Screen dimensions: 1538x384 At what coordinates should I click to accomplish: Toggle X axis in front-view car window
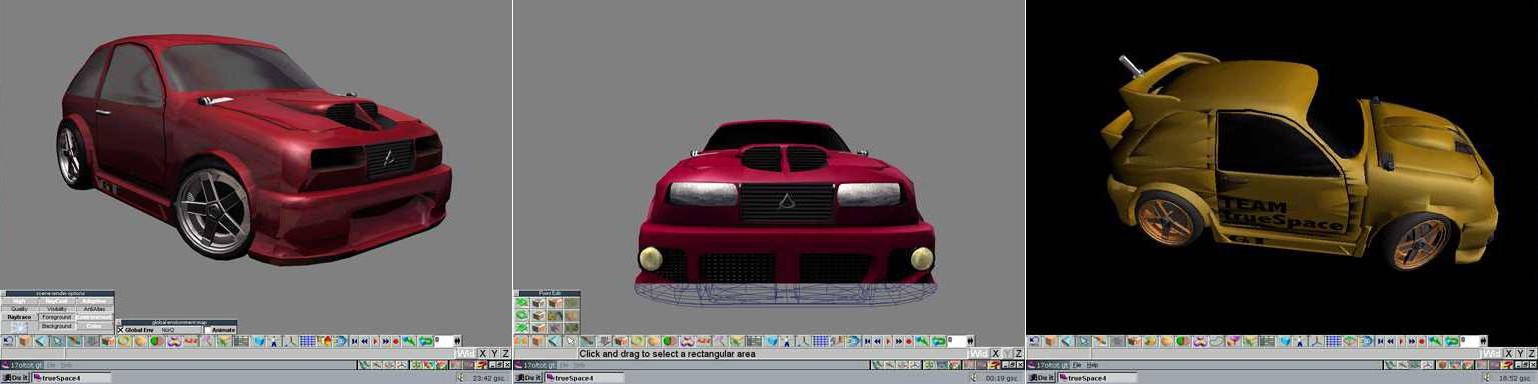pos(995,354)
